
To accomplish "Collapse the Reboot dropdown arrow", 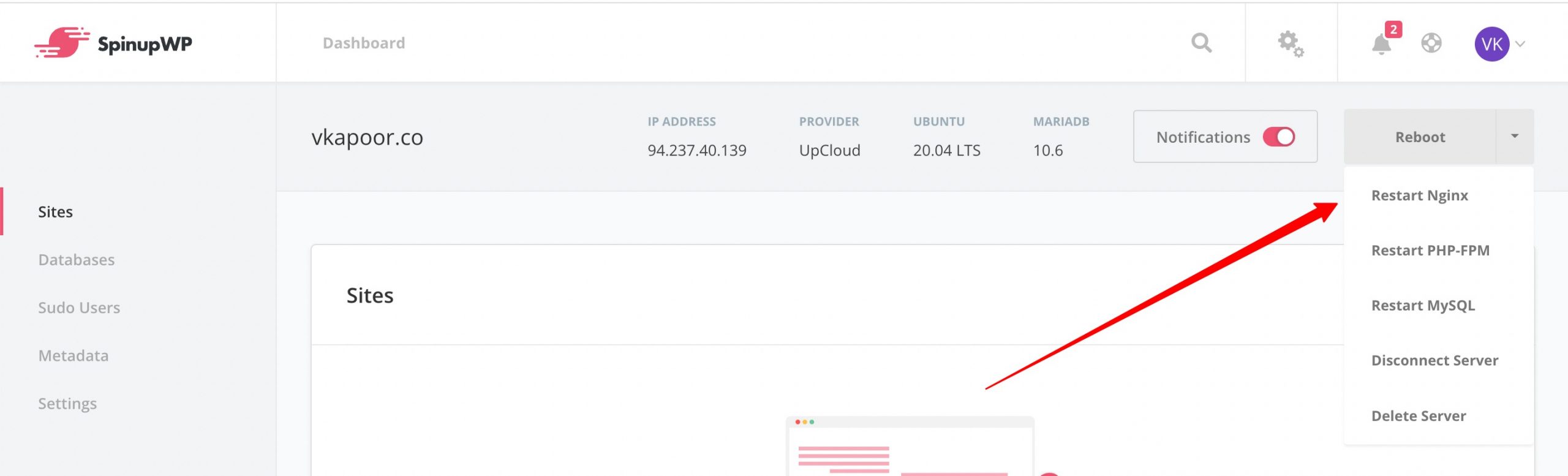I will coord(1515,137).
